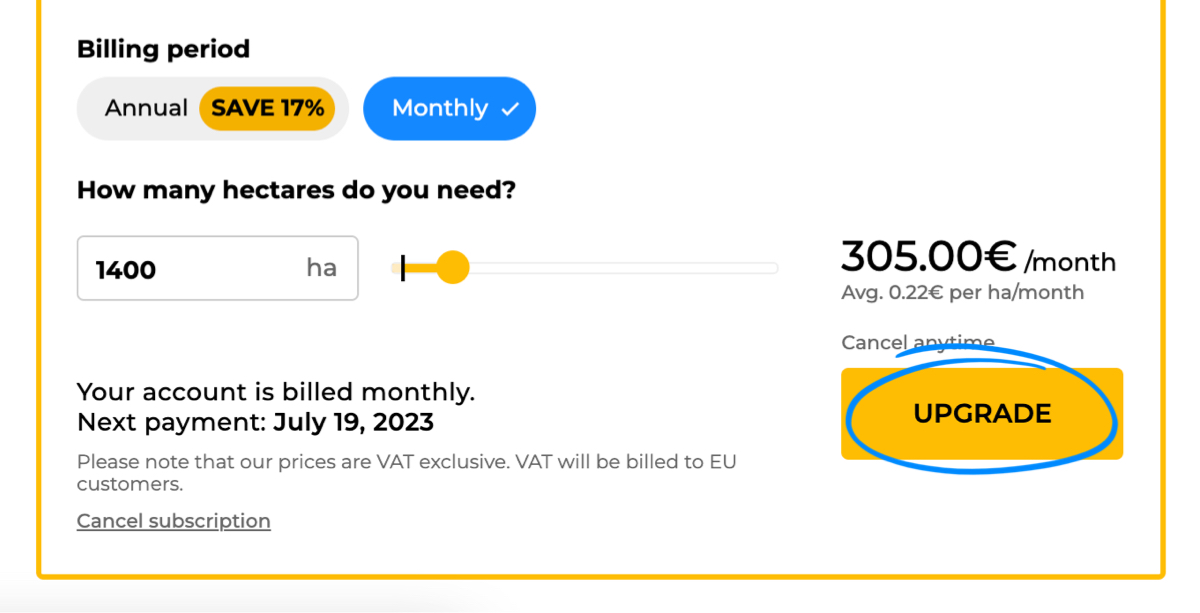Select the Annual billing period option

[212, 108]
